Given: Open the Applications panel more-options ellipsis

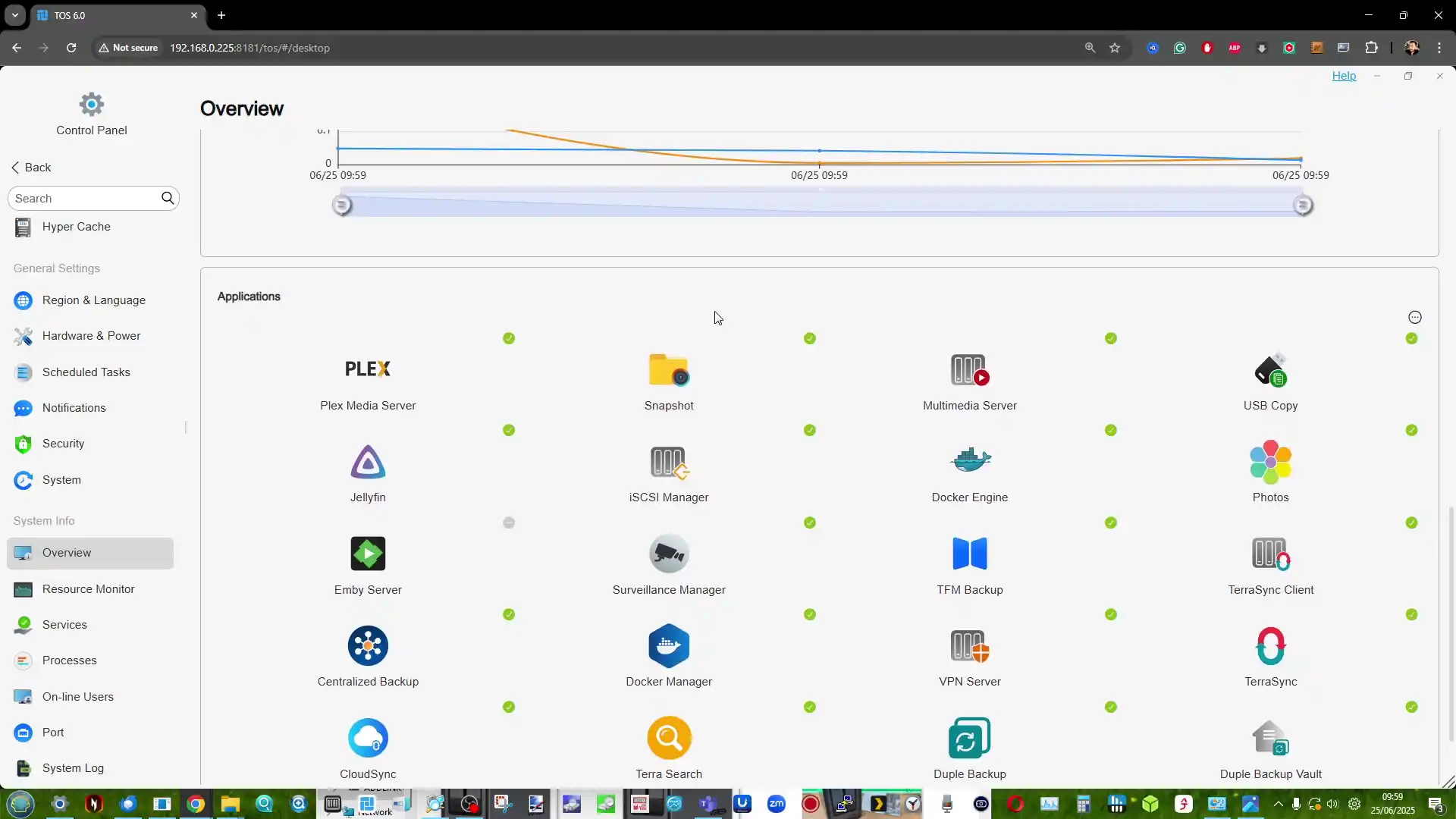Looking at the screenshot, I should click(x=1414, y=317).
